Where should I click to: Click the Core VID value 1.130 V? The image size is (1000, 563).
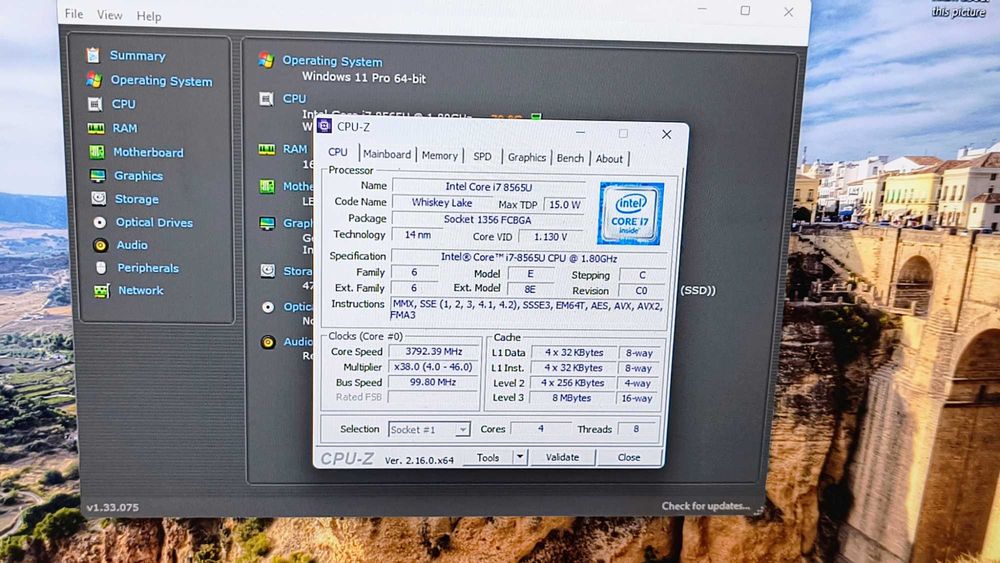click(x=550, y=237)
